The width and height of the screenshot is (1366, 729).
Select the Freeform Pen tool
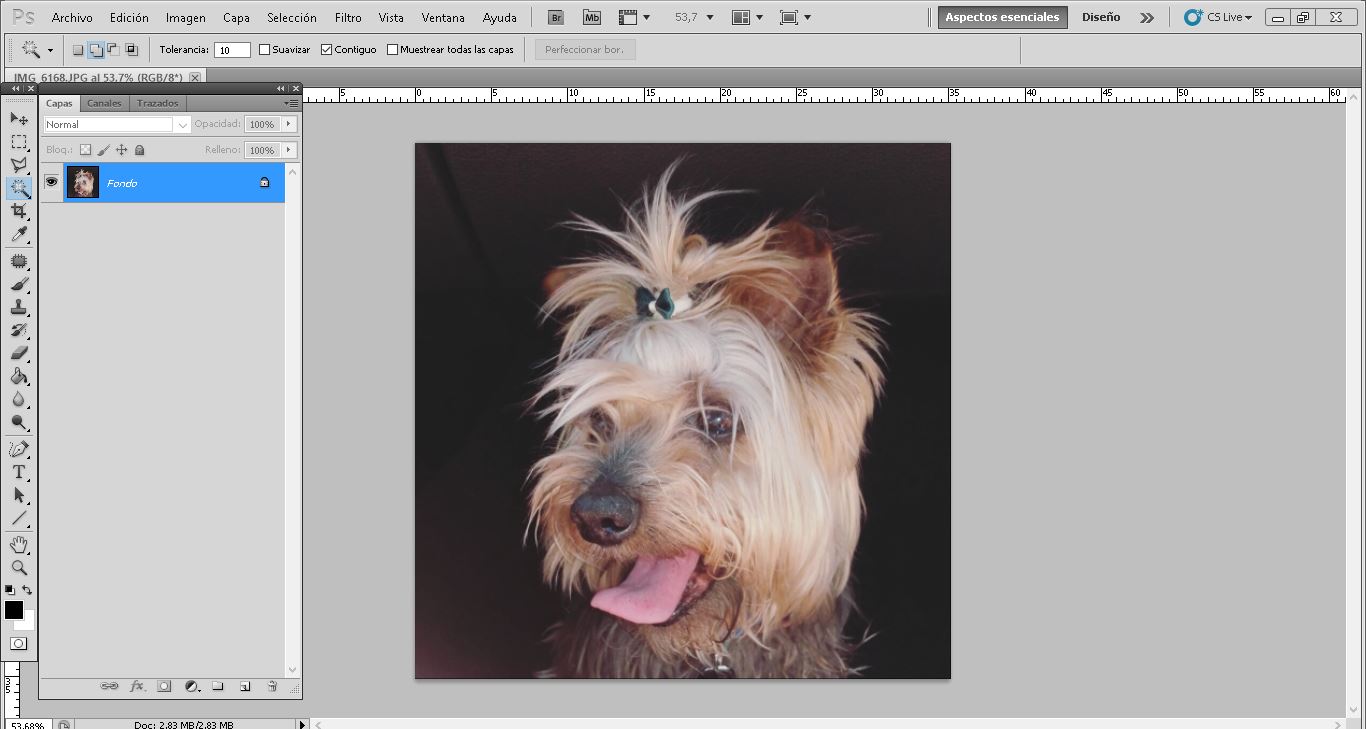pos(19,449)
